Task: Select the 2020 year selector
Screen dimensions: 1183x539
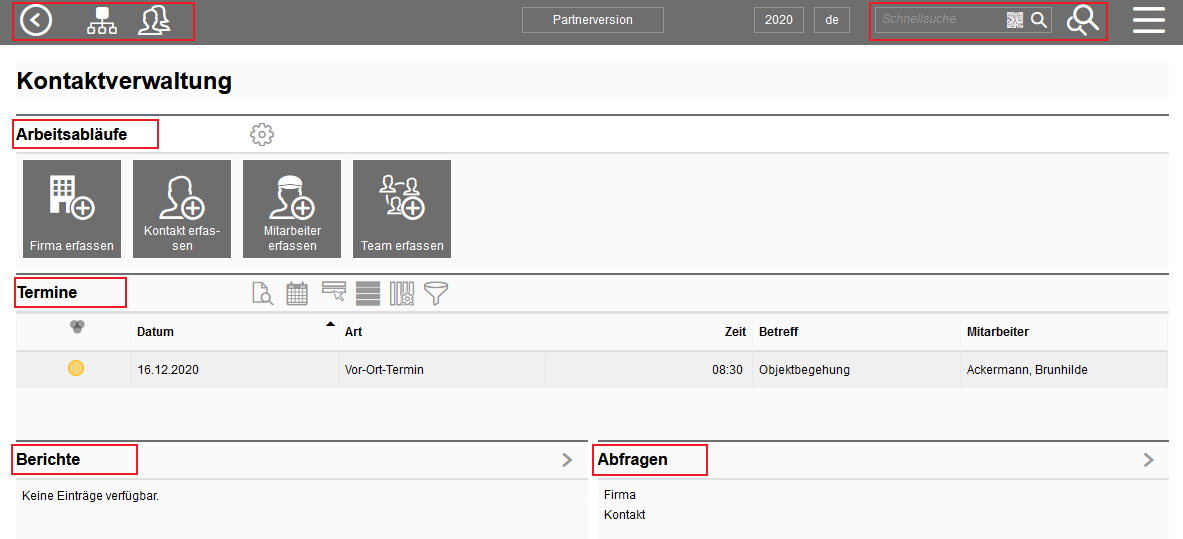Action: pos(778,20)
